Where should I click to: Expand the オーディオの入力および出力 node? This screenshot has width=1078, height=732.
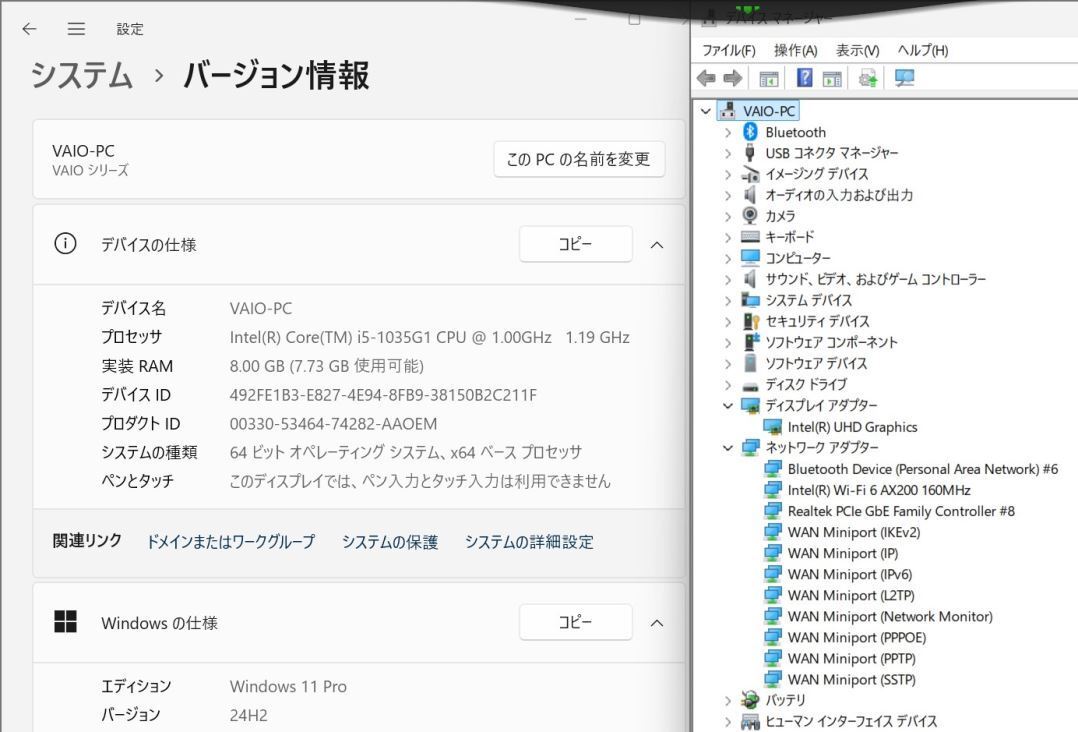(x=728, y=195)
